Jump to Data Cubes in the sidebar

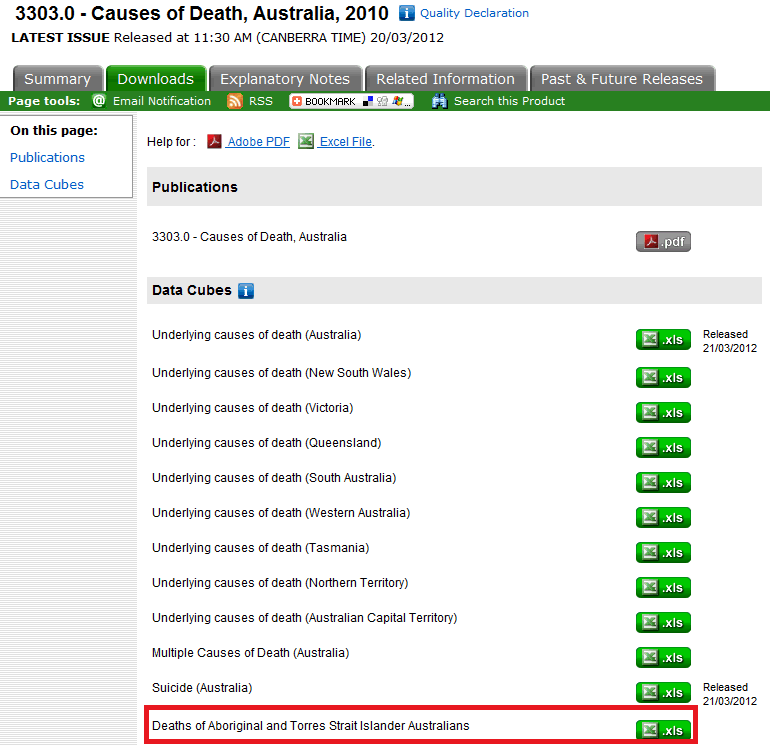[47, 184]
